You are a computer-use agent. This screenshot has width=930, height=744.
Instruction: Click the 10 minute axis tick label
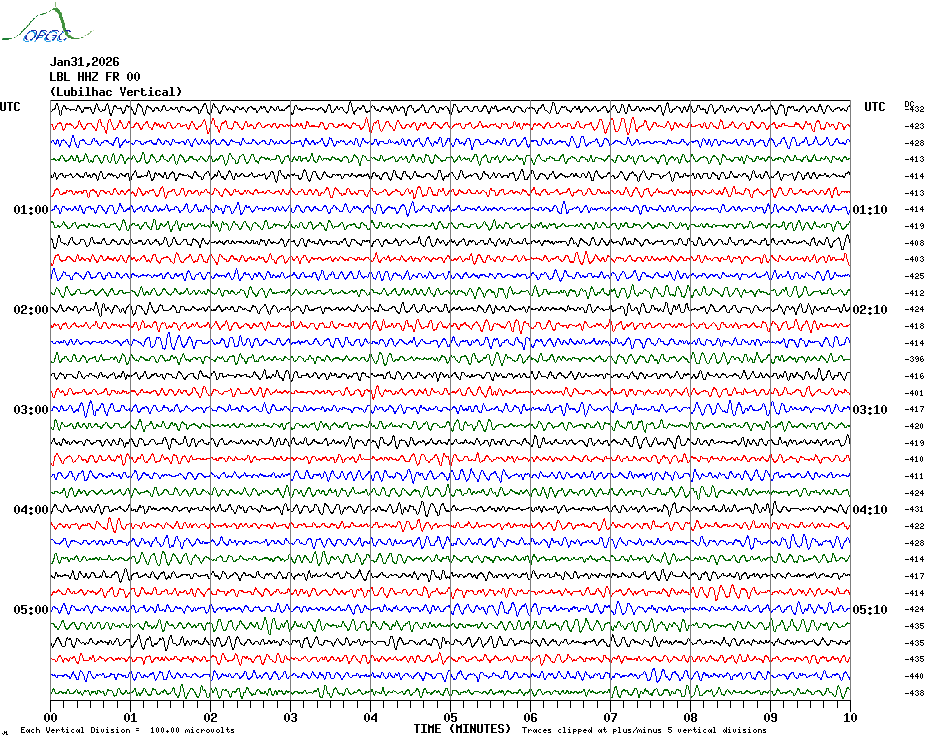(x=851, y=718)
